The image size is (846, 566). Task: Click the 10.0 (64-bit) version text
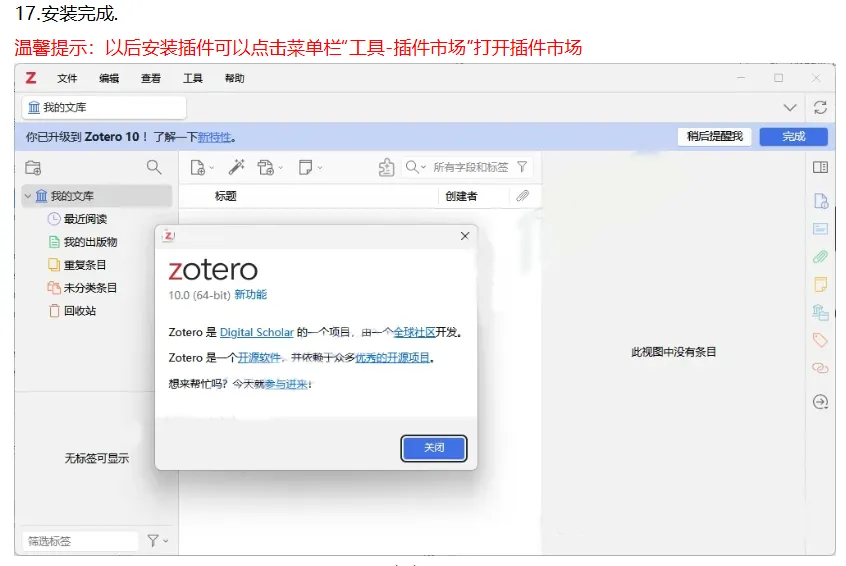tap(200, 295)
